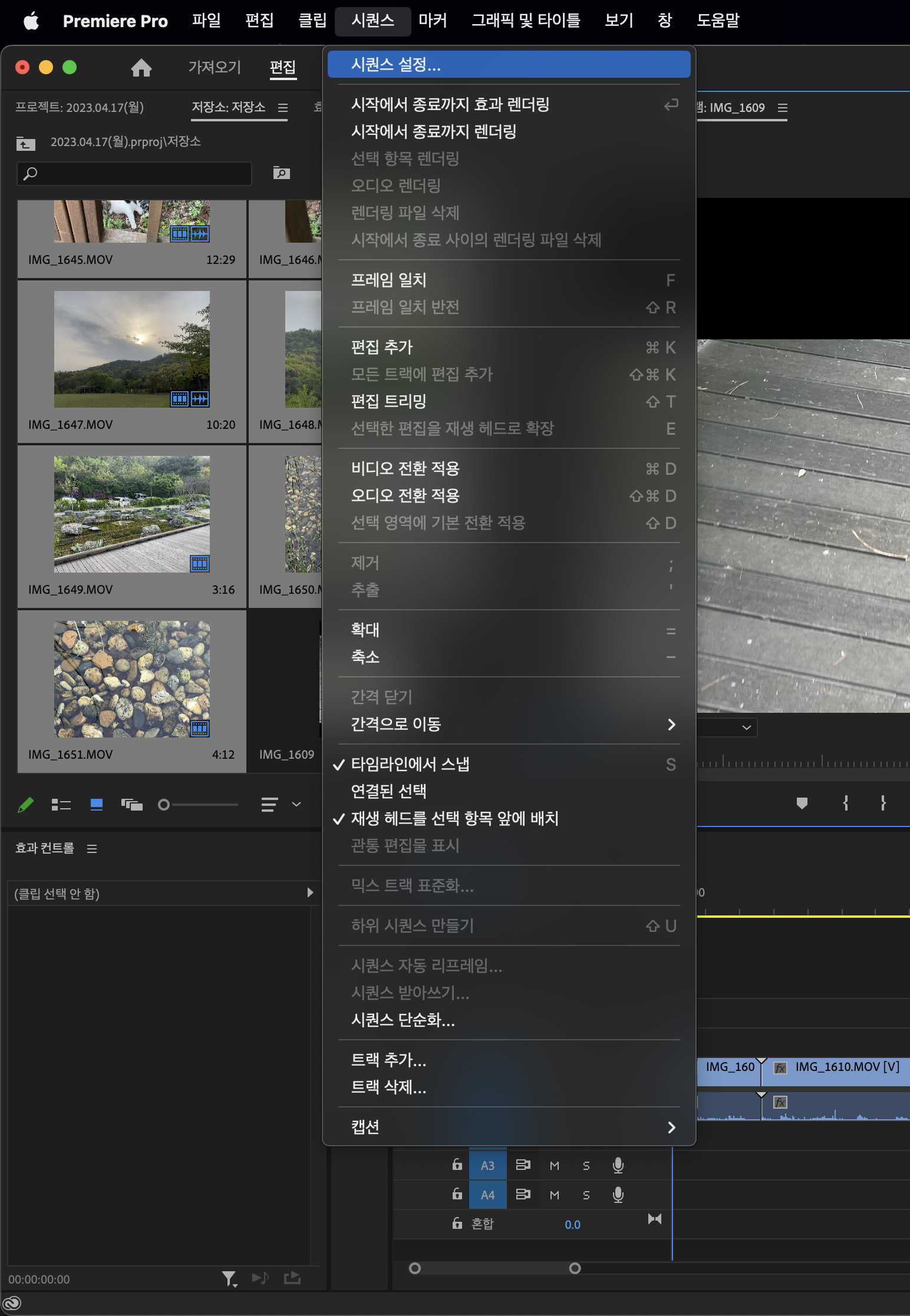This screenshot has width=910, height=1316.
Task: Toggle A3 track targeting button
Action: 488,1165
